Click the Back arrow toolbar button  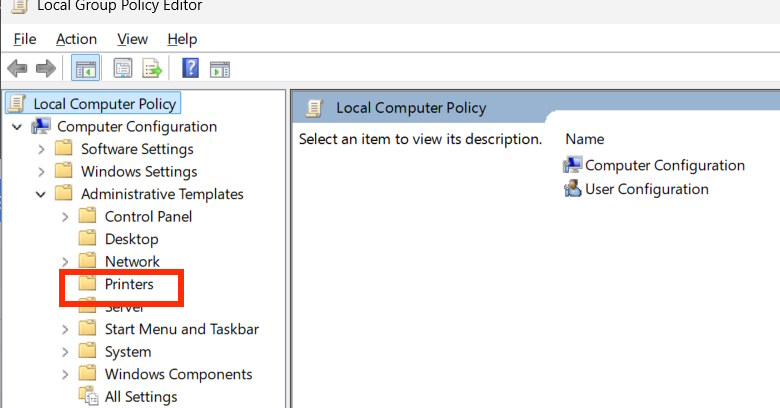[17, 68]
